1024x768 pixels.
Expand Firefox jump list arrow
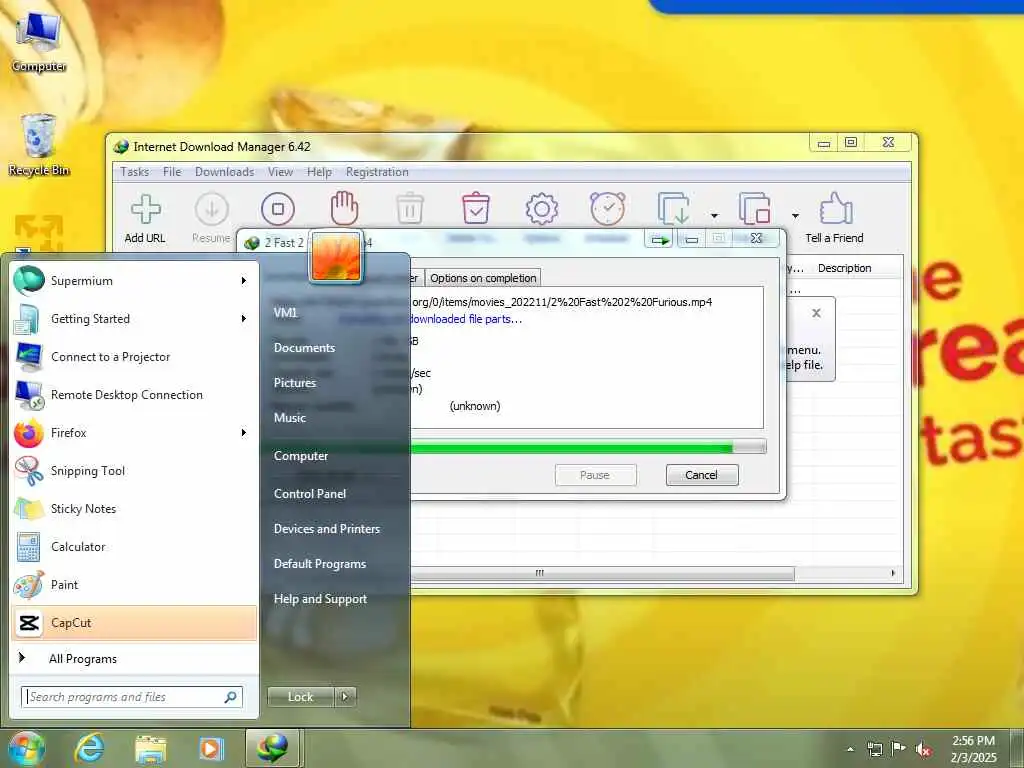click(244, 432)
